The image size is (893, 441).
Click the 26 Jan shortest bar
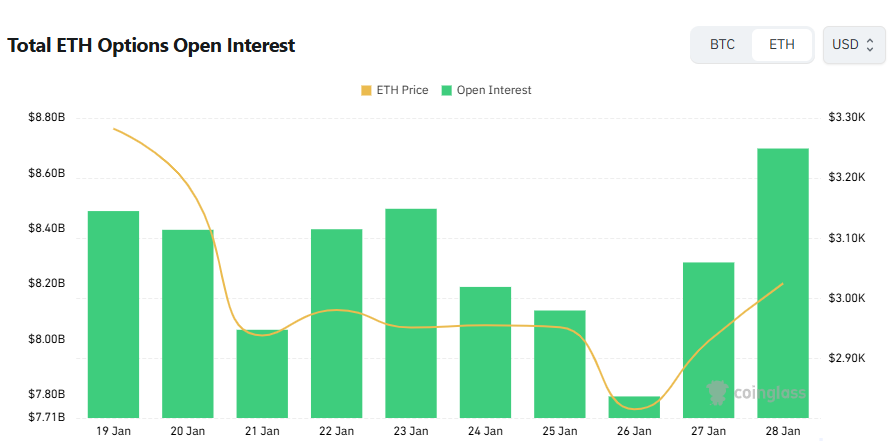[634, 407]
